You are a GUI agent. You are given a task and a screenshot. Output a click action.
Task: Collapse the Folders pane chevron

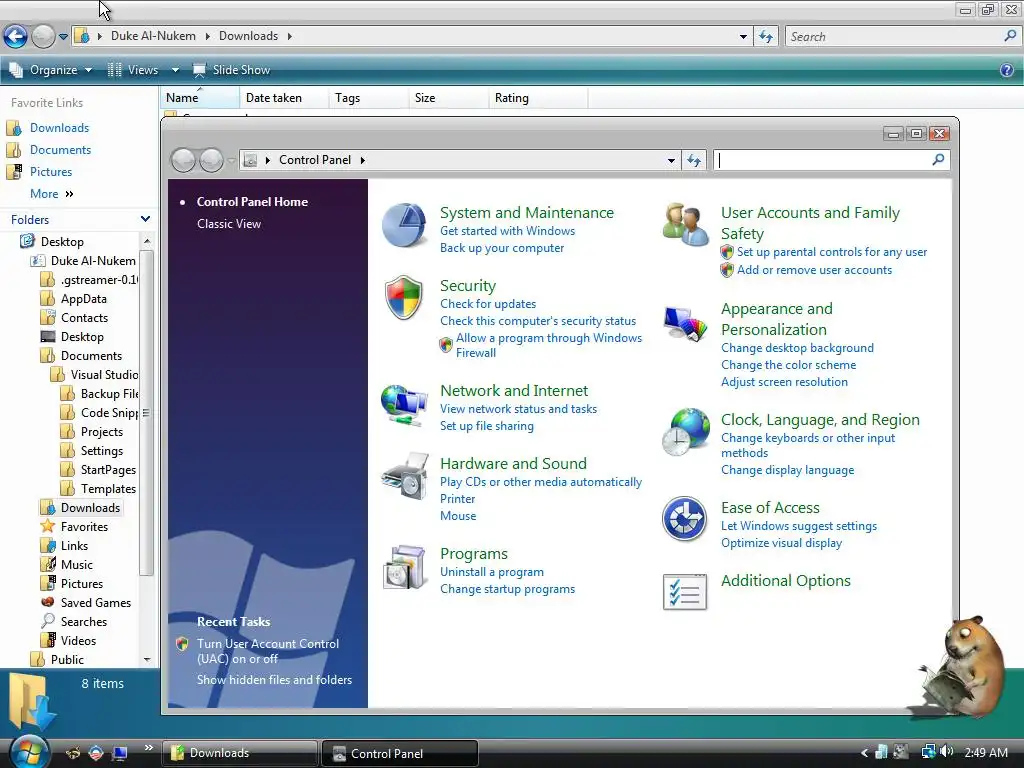[145, 219]
